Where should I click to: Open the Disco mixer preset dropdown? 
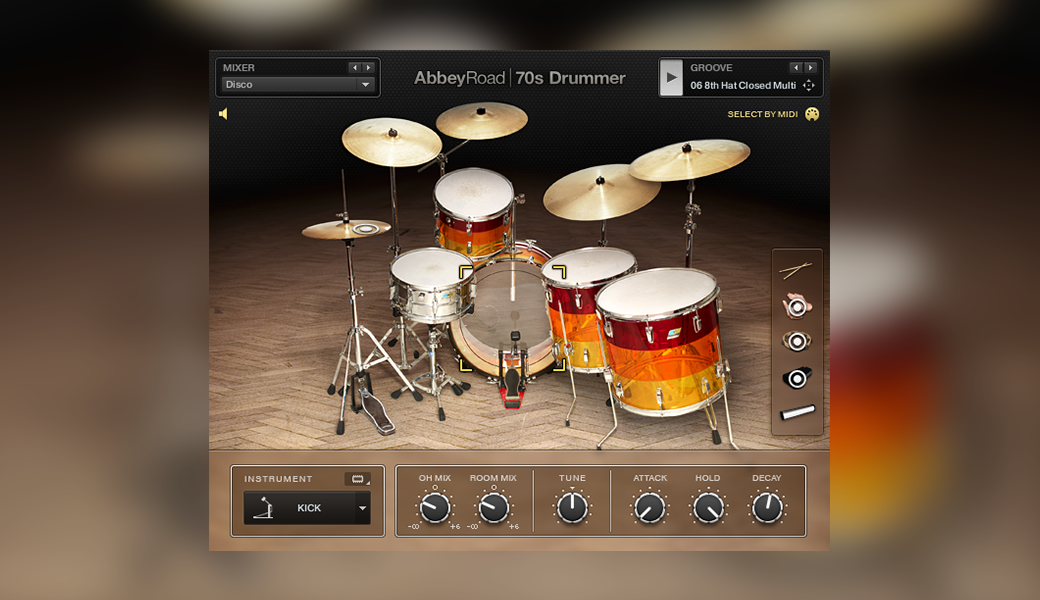click(x=298, y=84)
